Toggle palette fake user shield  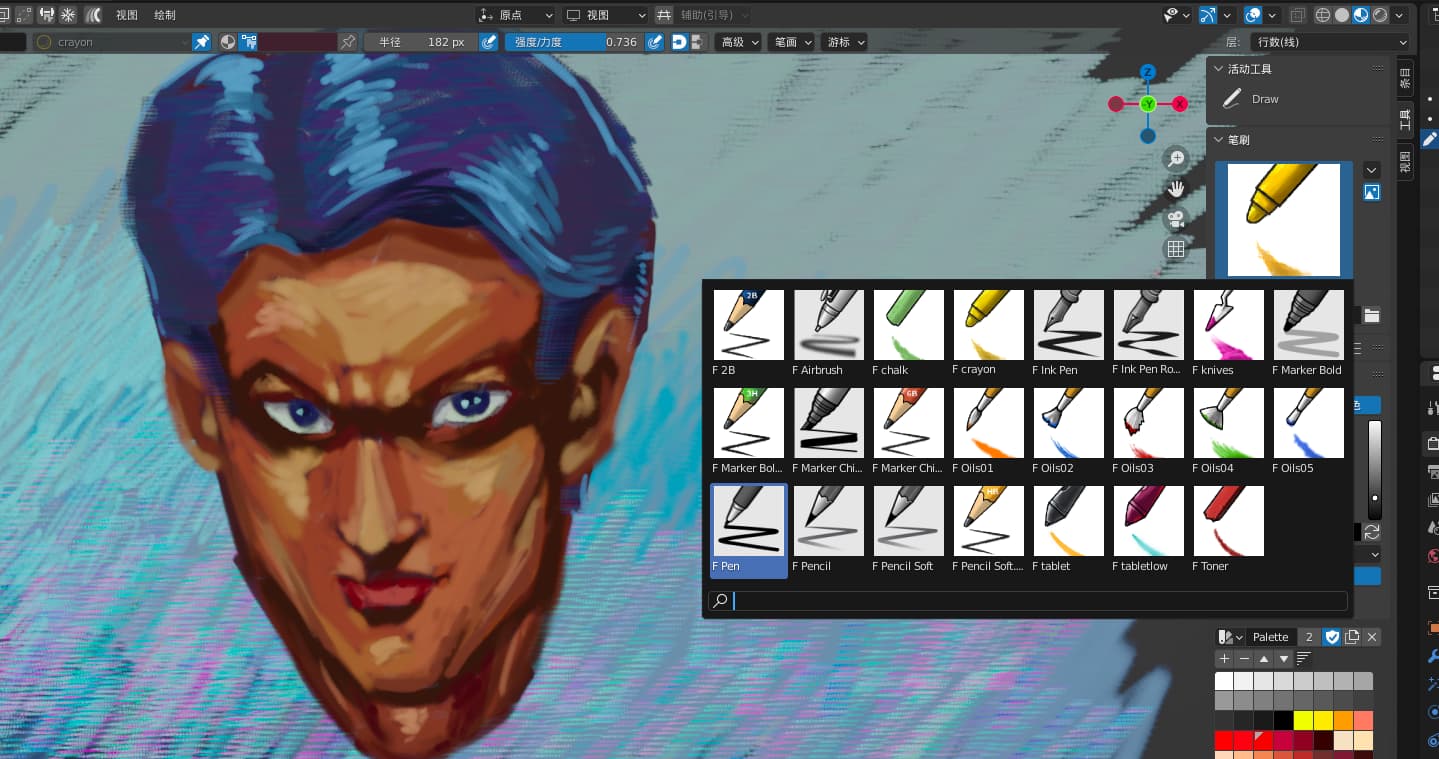point(1332,637)
